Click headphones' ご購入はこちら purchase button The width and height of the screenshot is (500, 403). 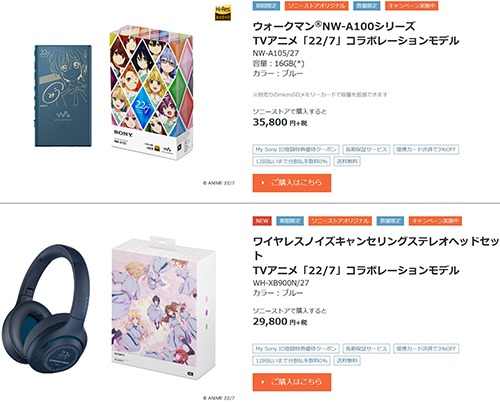[x=292, y=382]
